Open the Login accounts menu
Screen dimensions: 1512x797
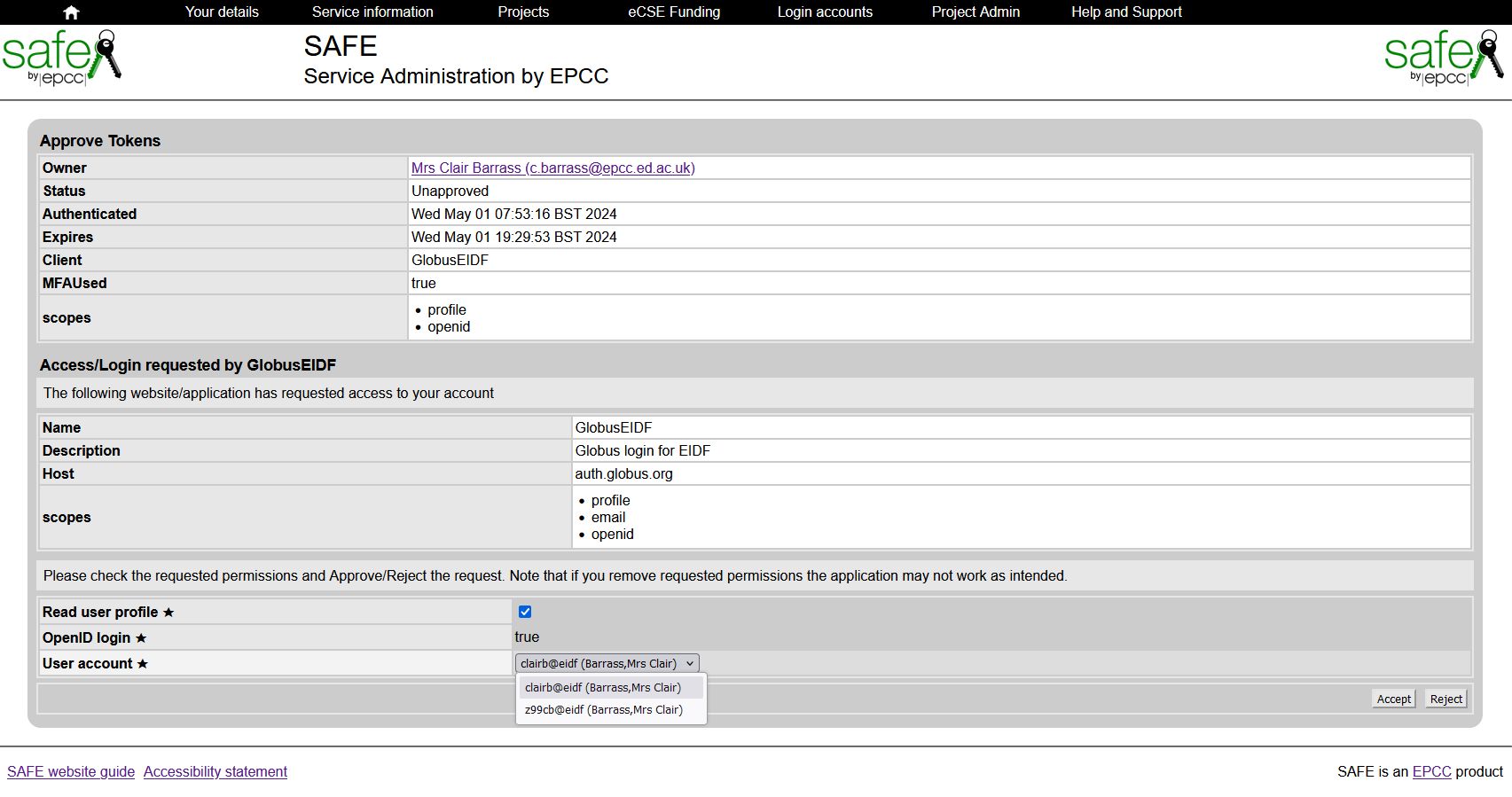pyautogui.click(x=825, y=12)
